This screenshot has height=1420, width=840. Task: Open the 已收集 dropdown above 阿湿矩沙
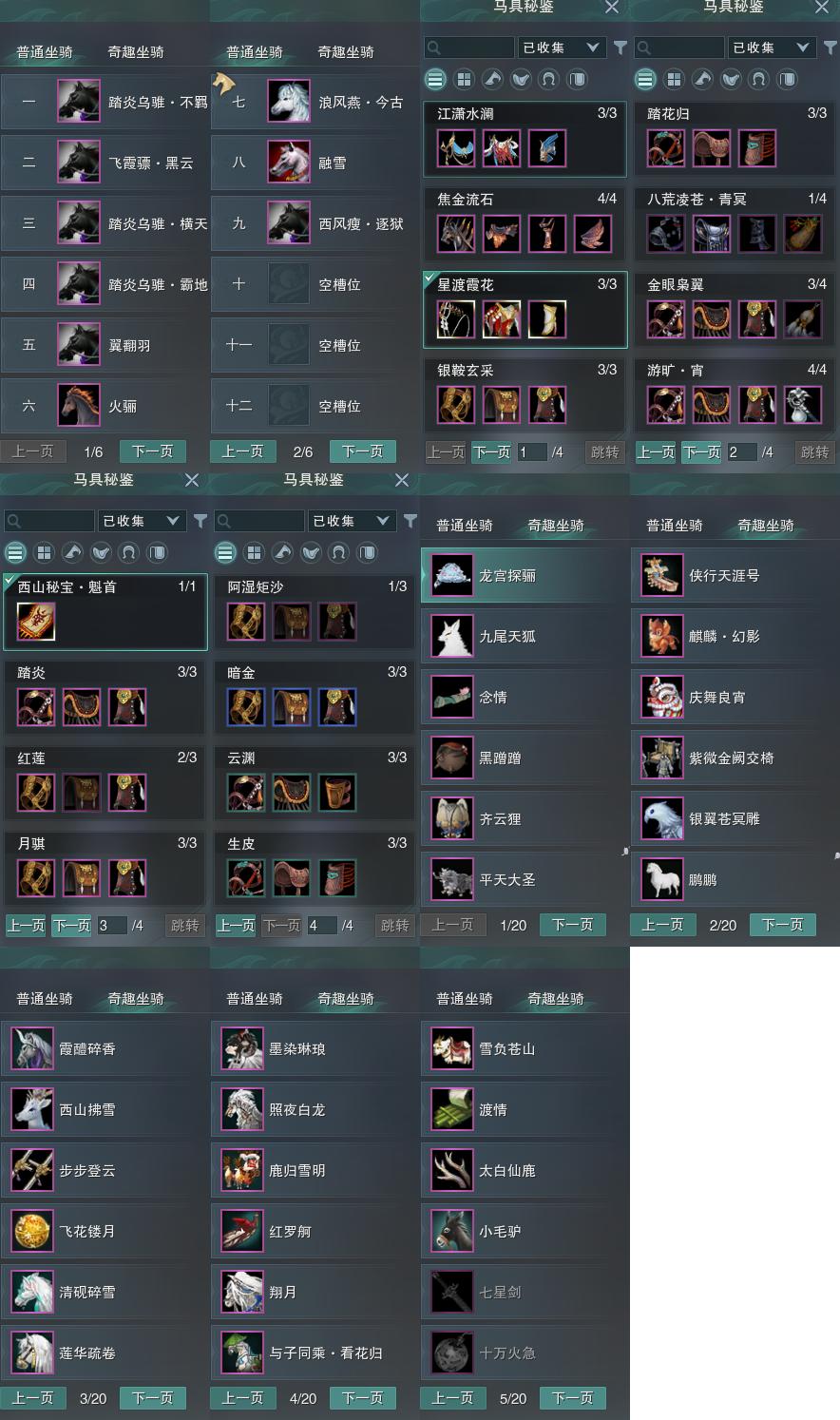pyautogui.click(x=352, y=521)
